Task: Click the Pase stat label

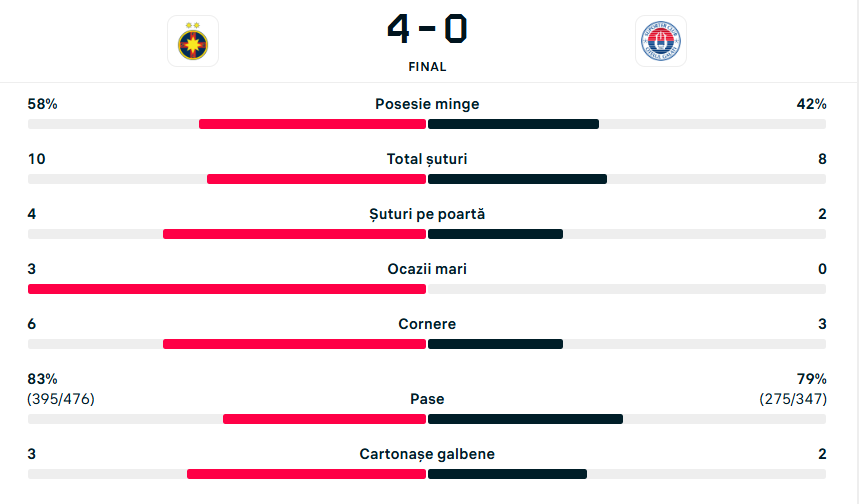Action: point(427,399)
